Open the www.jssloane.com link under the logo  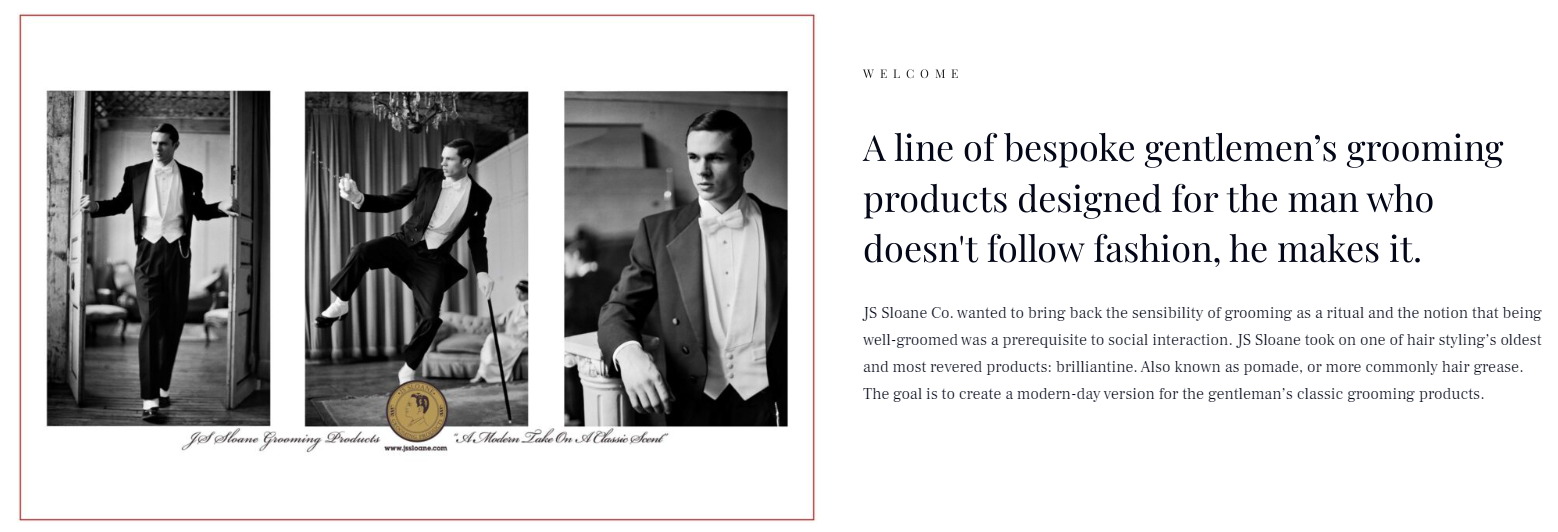pyautogui.click(x=415, y=449)
